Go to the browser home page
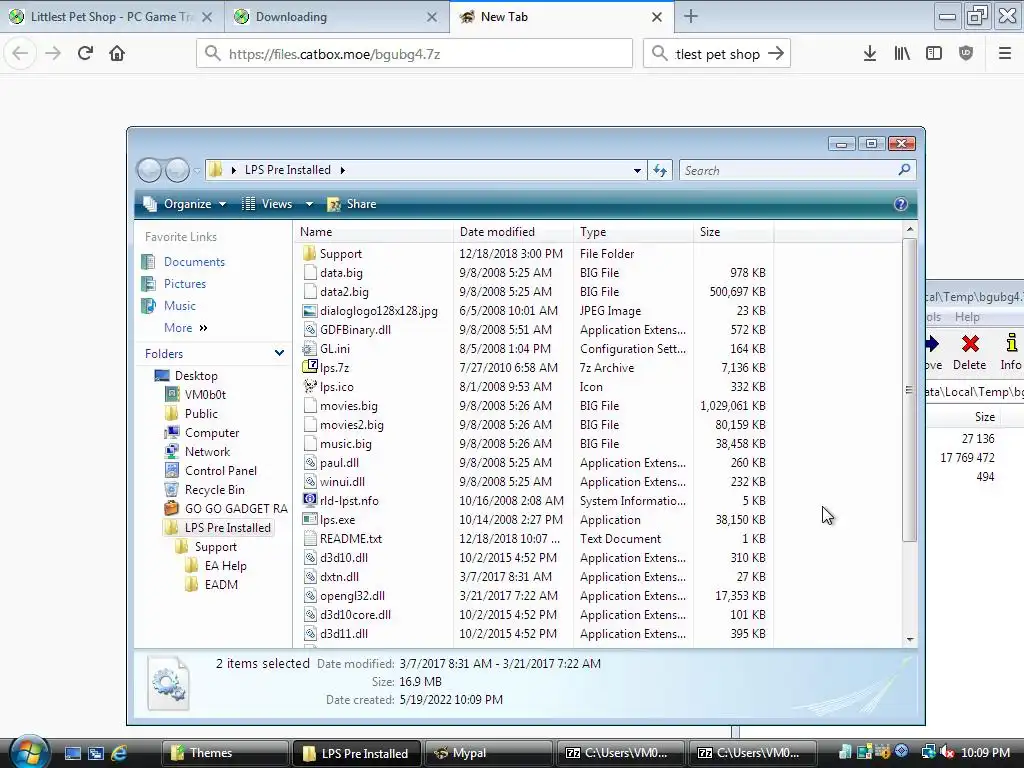This screenshot has height=768, width=1024. (117, 54)
